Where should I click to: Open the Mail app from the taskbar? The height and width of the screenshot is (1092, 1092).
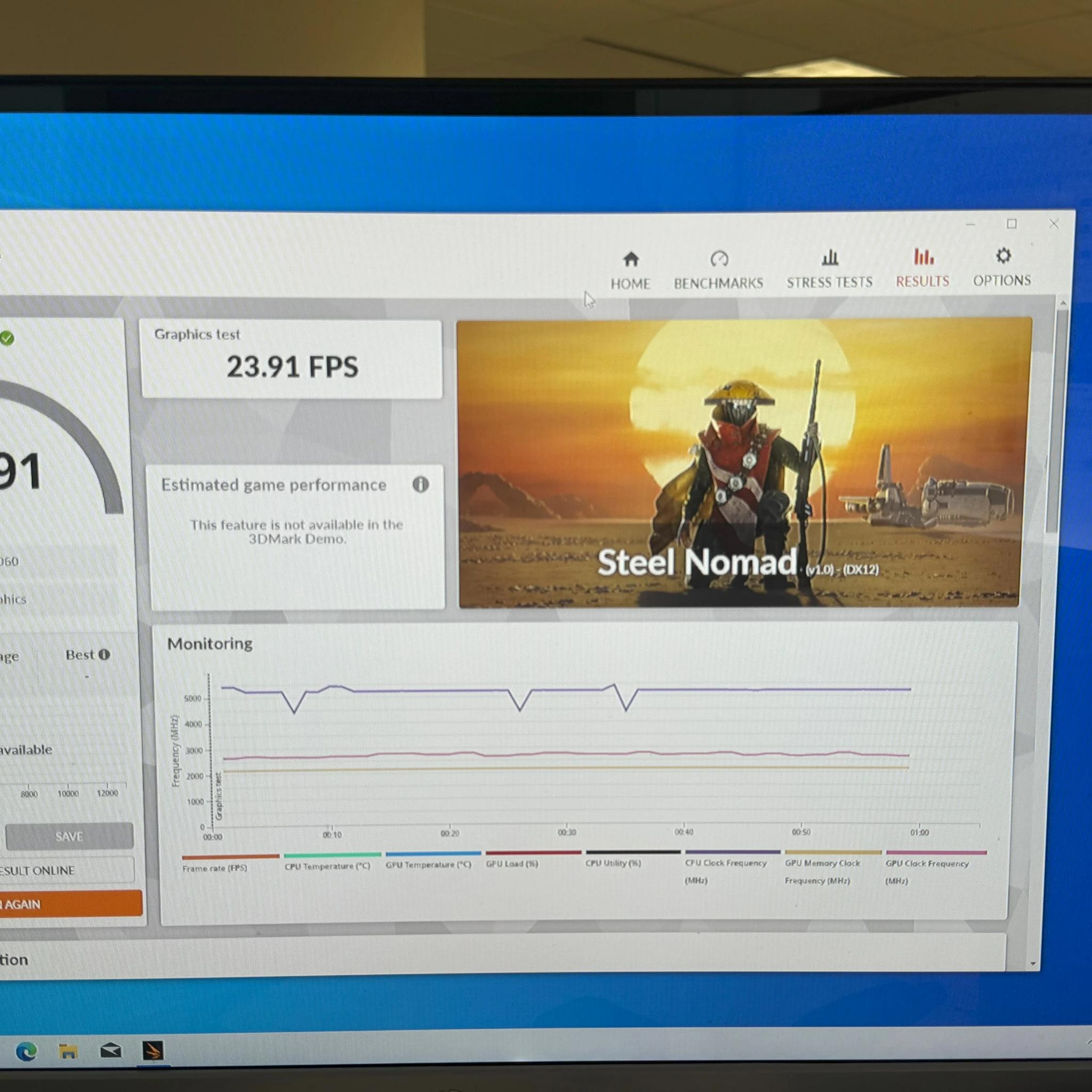pos(111,1051)
